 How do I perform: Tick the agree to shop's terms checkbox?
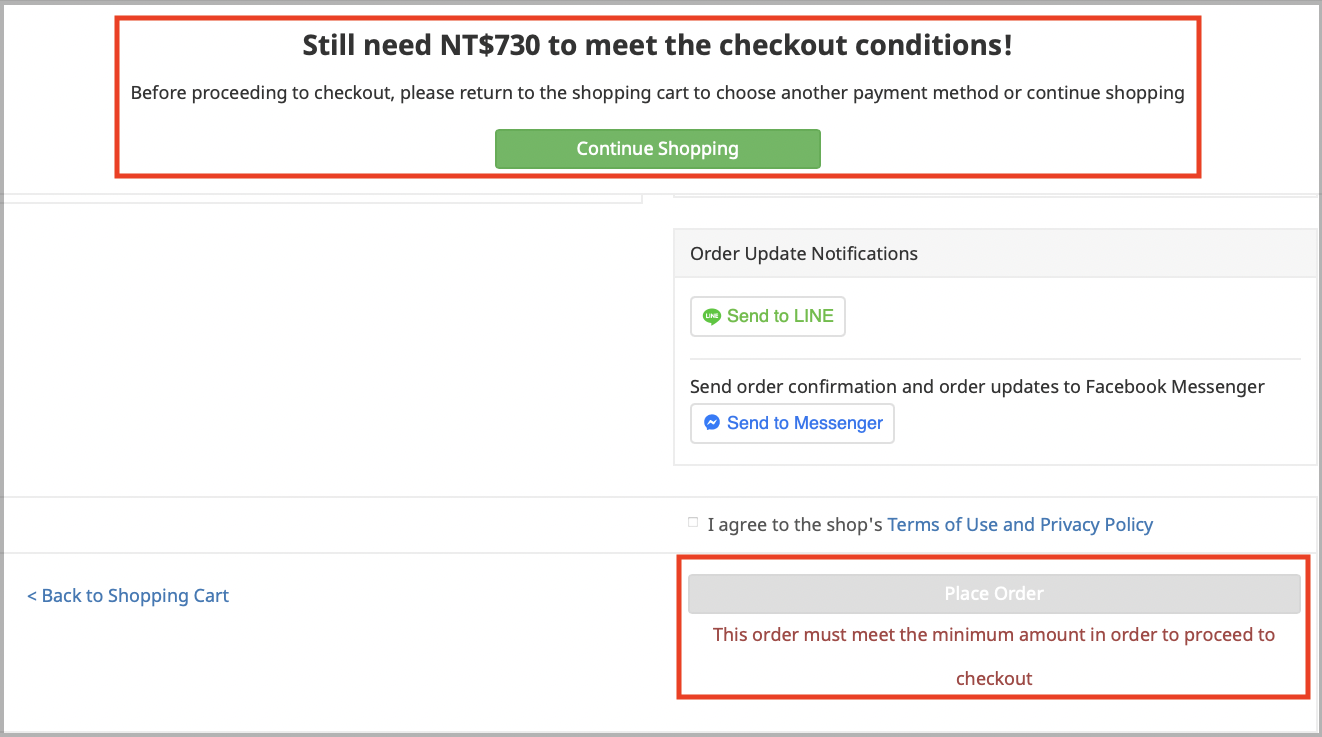coord(693,522)
